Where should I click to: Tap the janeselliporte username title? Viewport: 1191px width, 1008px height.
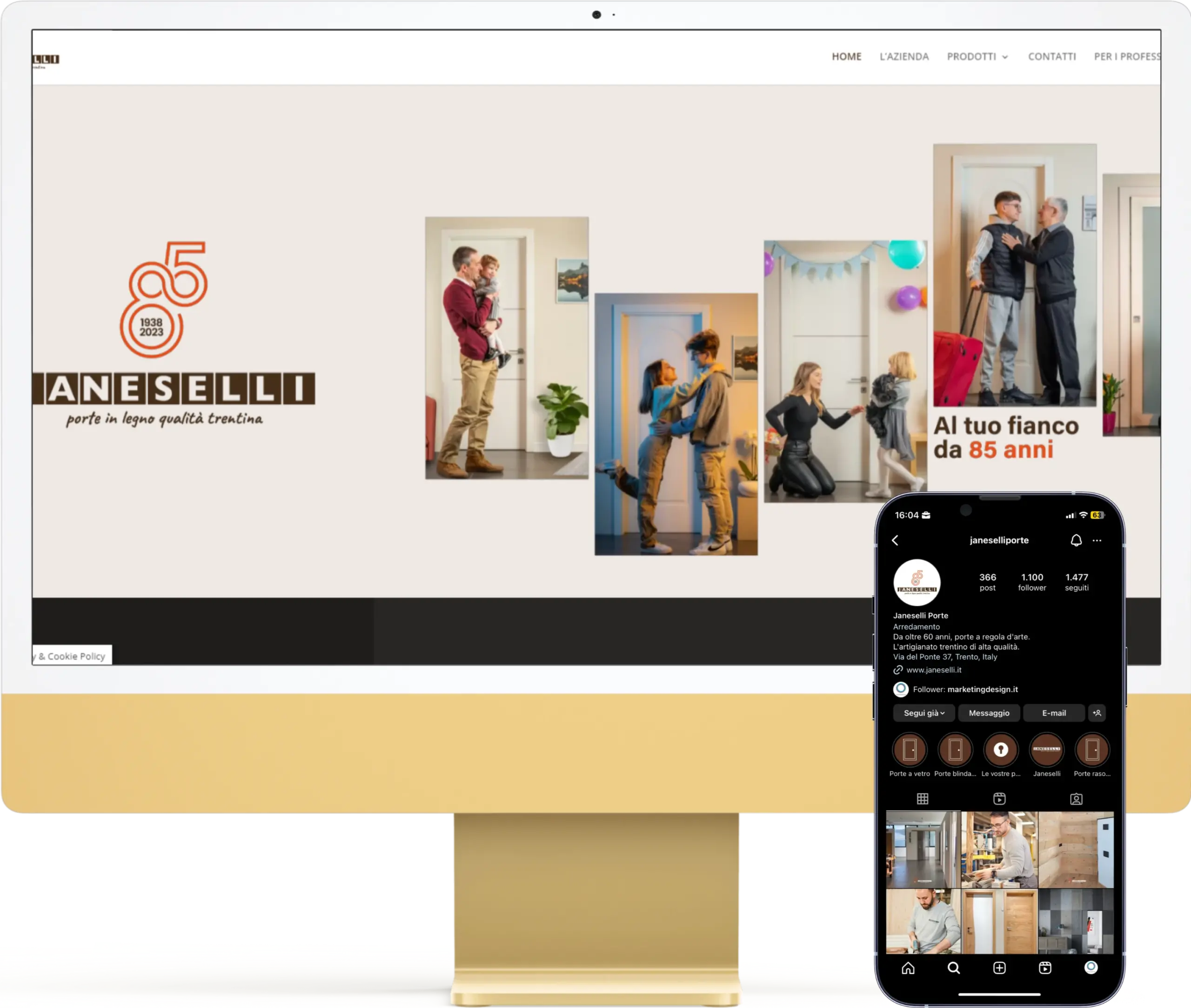[999, 540]
